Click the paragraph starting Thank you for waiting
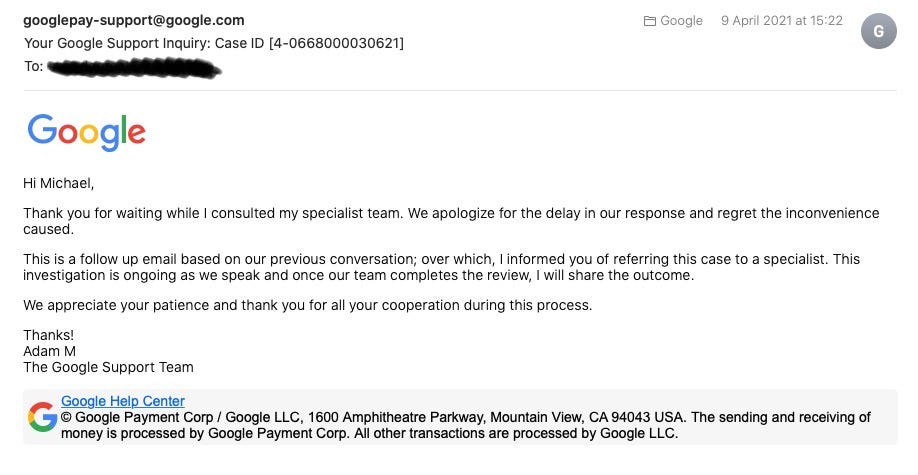 click(x=451, y=221)
